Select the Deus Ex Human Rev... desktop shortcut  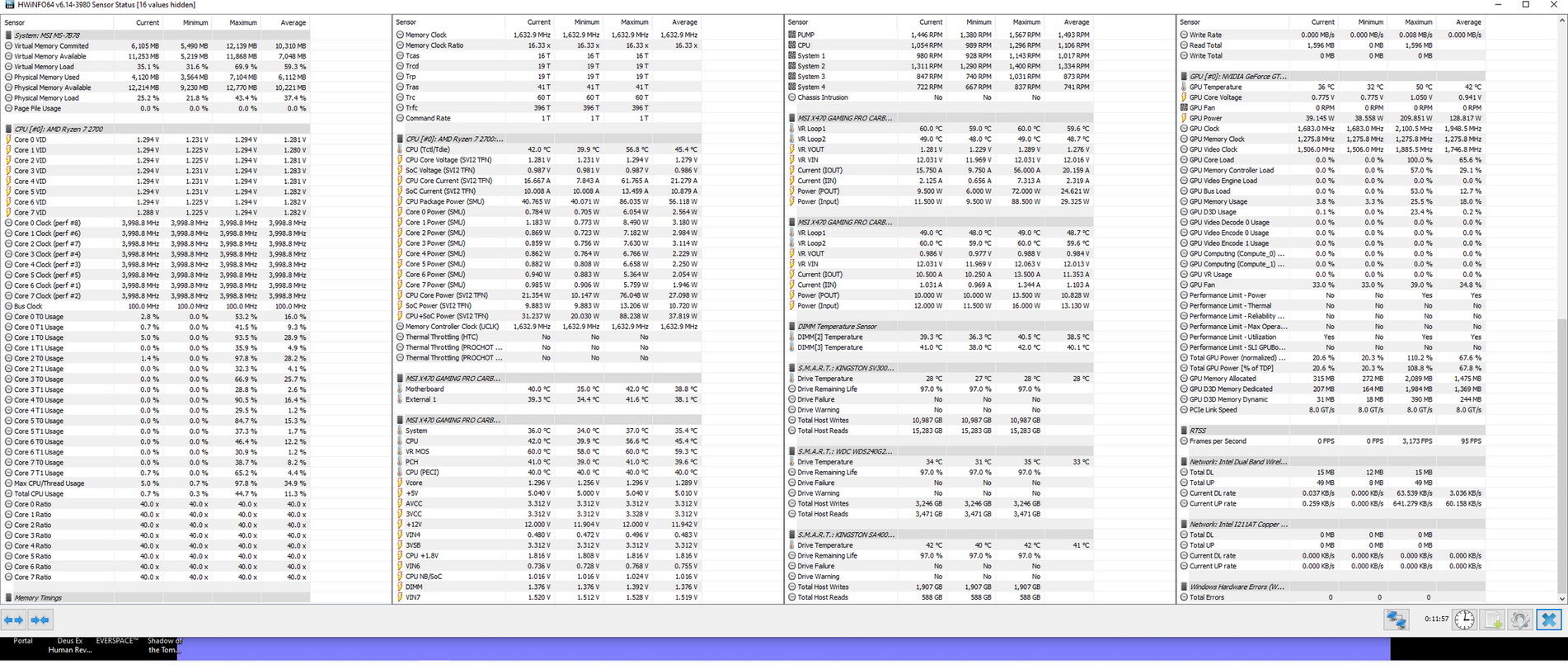71,645
